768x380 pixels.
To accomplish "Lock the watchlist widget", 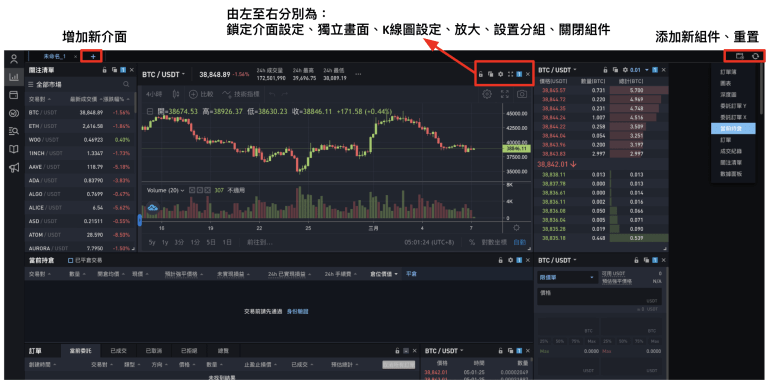I will [104, 70].
